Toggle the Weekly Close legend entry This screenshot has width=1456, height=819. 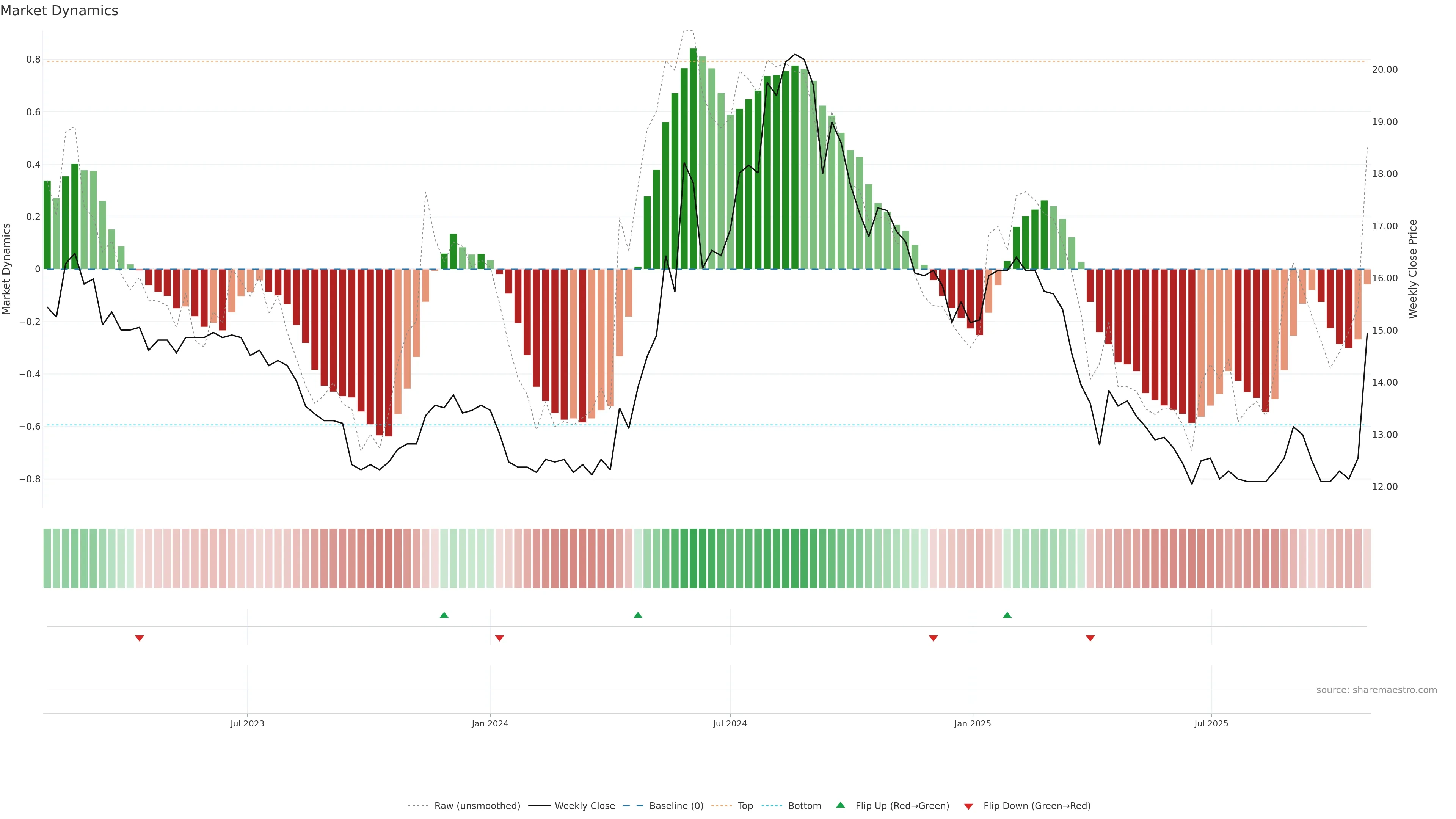coord(584,805)
